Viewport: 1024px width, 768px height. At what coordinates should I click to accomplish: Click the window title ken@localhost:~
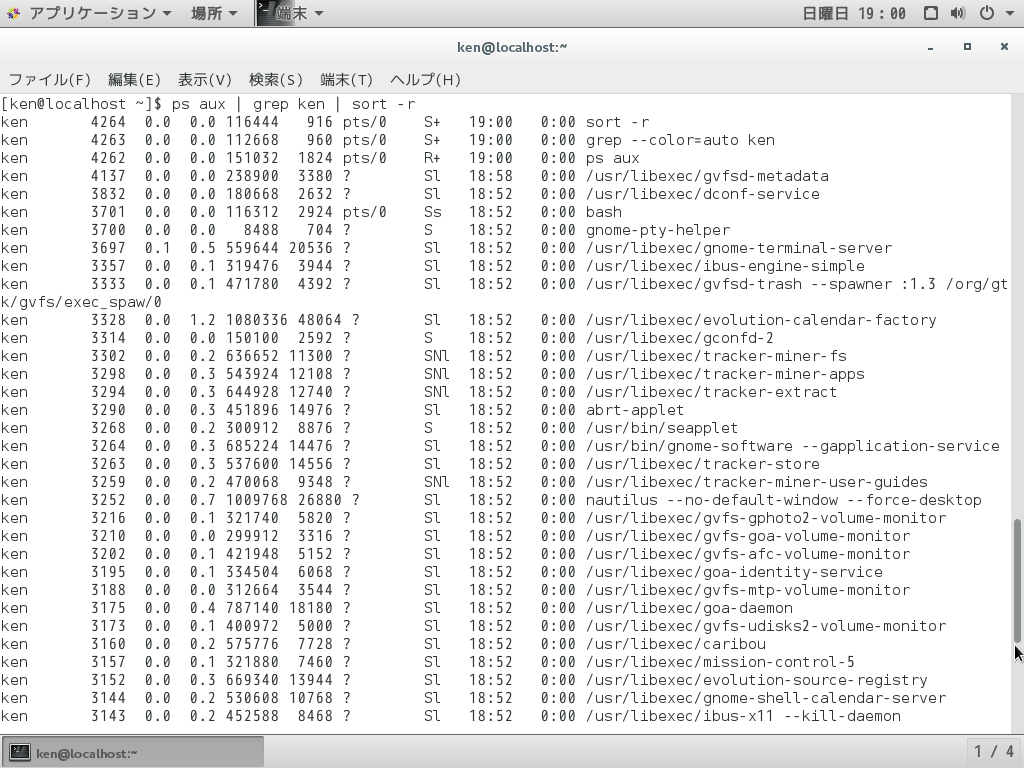click(512, 47)
